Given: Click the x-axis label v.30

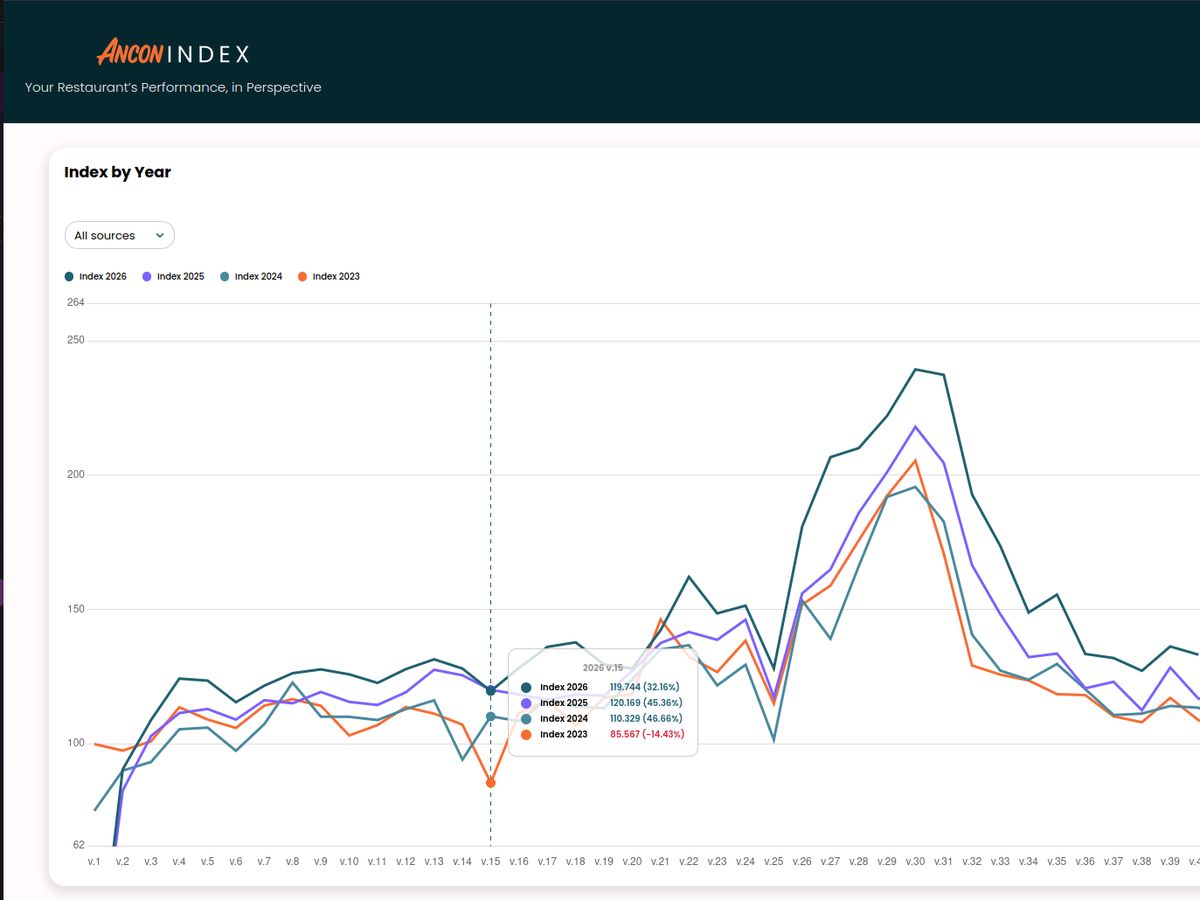Looking at the screenshot, I should [915, 861].
